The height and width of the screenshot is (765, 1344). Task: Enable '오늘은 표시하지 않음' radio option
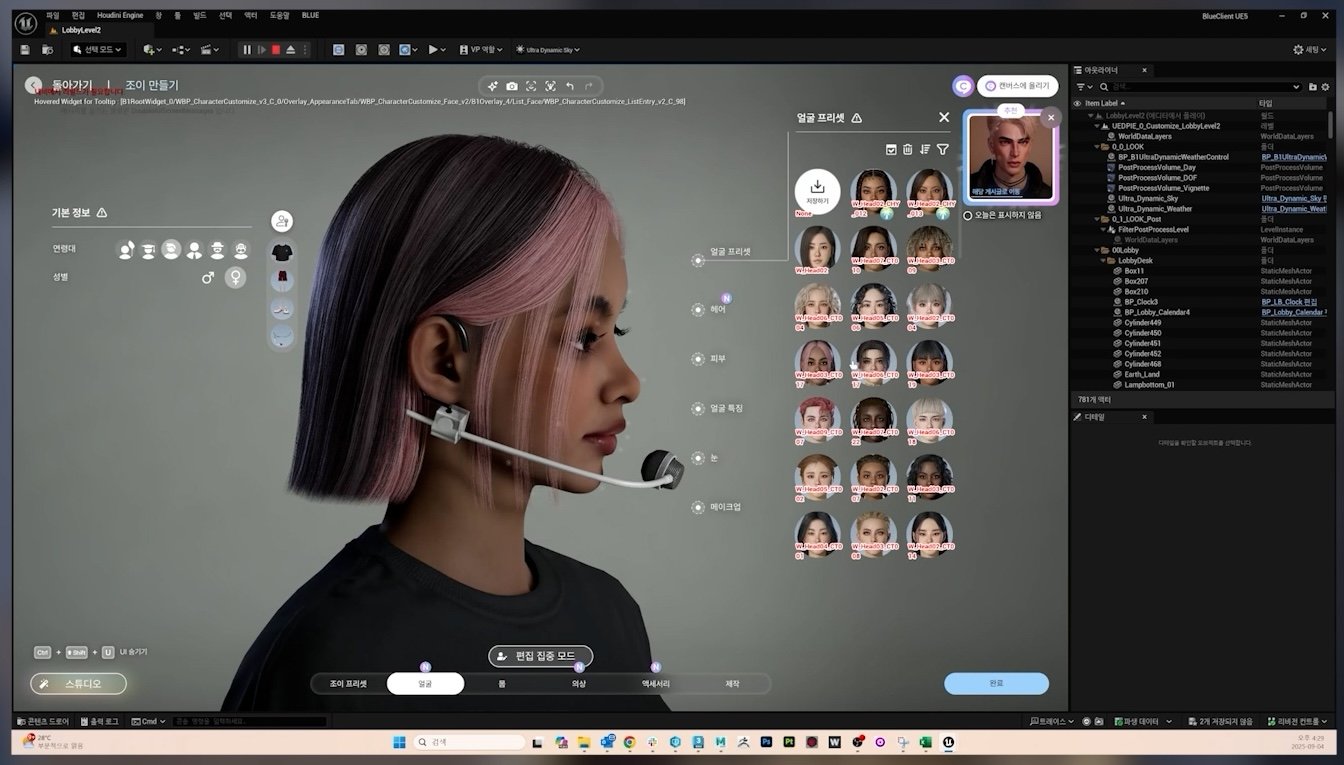968,215
